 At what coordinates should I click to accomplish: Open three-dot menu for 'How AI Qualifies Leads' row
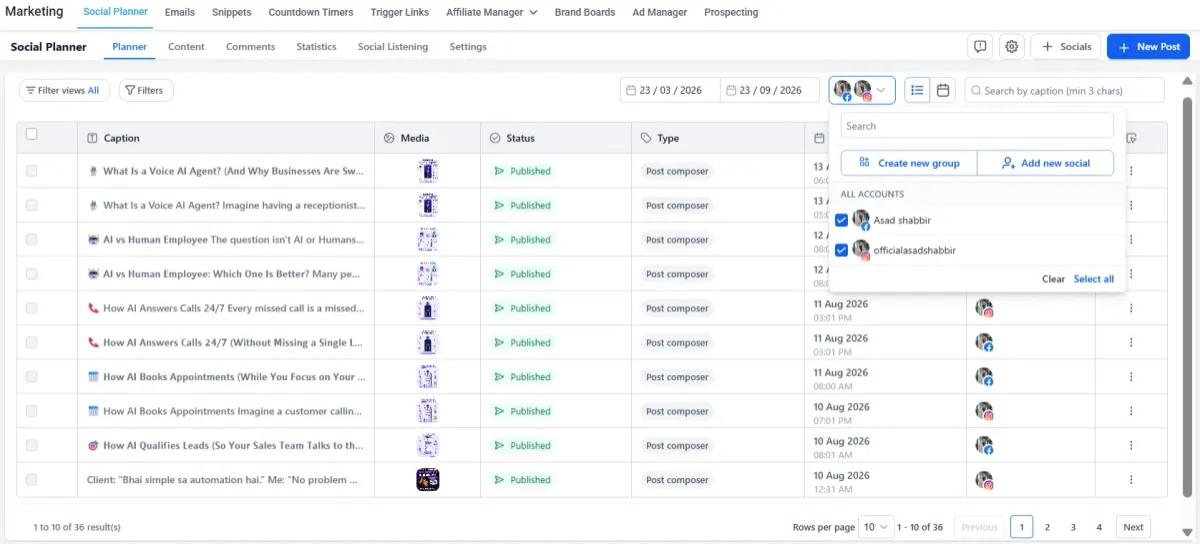click(x=1131, y=446)
